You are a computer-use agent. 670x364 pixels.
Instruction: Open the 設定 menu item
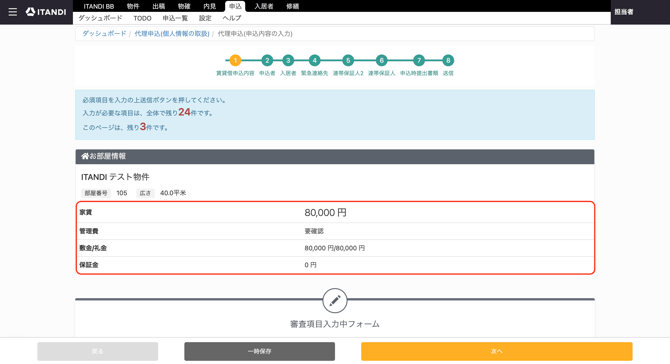pos(205,18)
